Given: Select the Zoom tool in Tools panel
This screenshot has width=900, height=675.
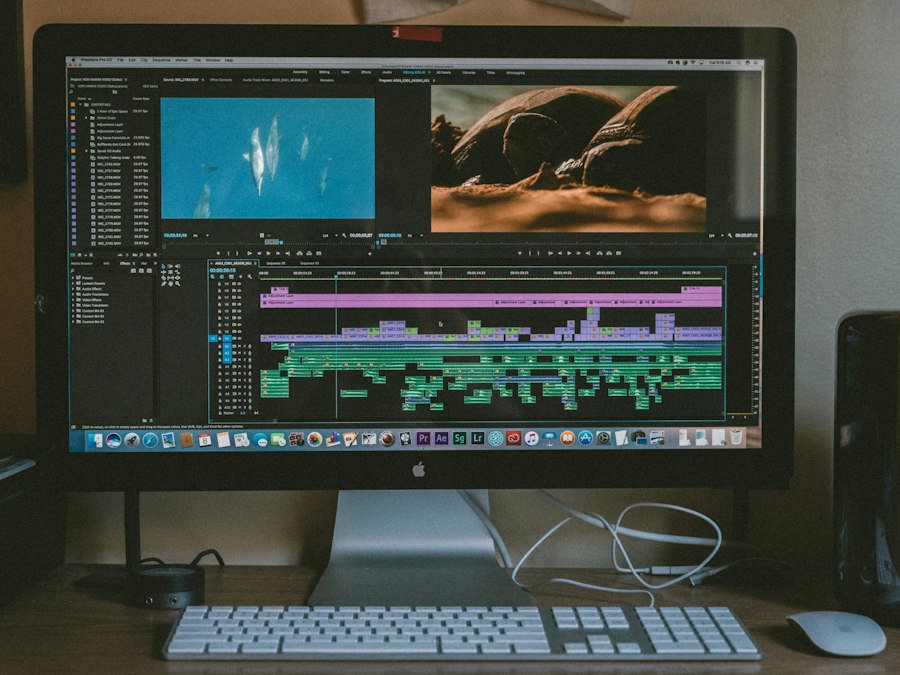Looking at the screenshot, I should pyautogui.click(x=177, y=284).
